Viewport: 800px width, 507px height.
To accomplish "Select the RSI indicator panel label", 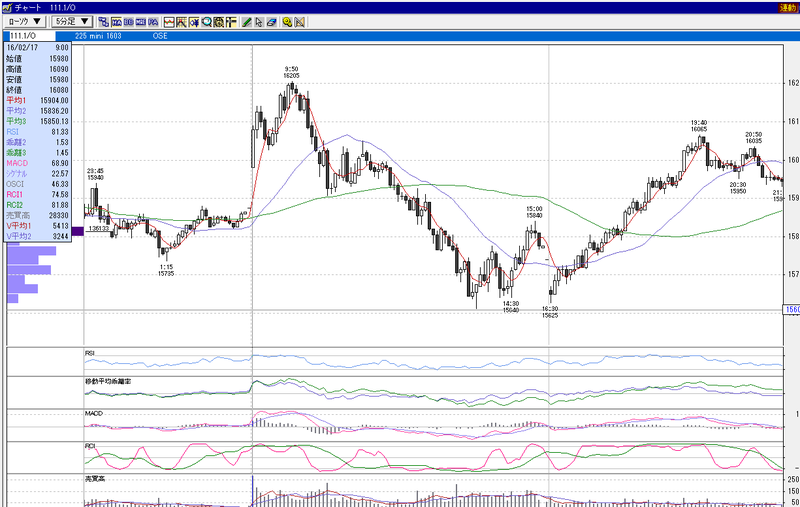I will coord(90,353).
